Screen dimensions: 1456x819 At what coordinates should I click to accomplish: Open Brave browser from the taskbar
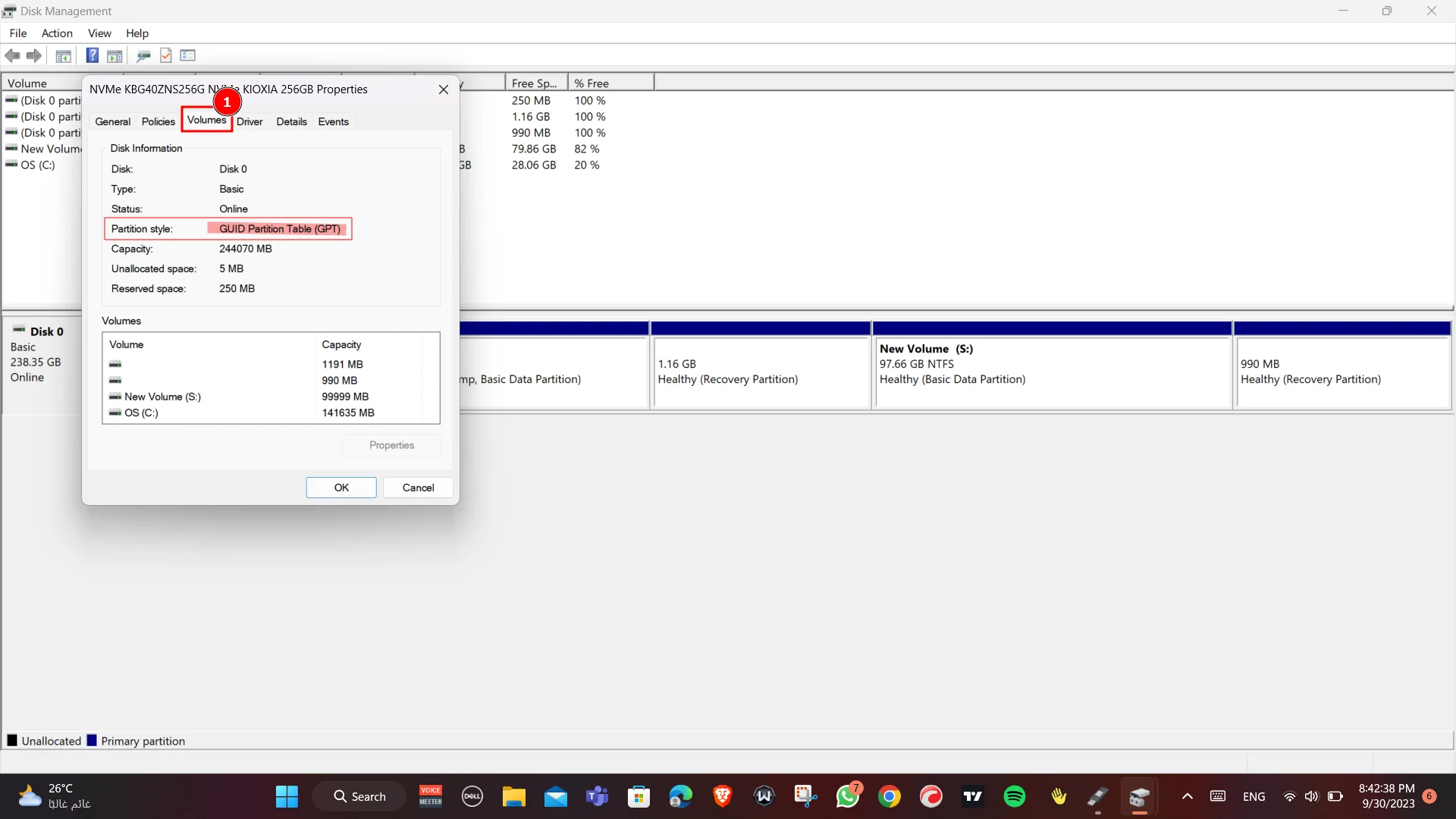(x=723, y=796)
